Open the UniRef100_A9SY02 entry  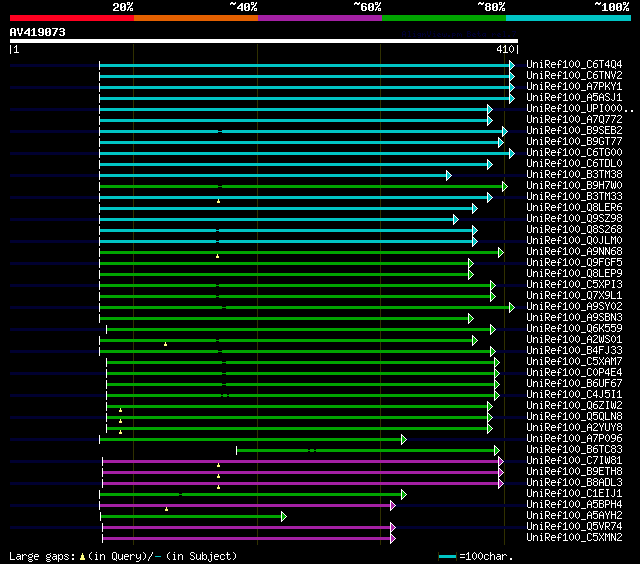click(x=574, y=306)
